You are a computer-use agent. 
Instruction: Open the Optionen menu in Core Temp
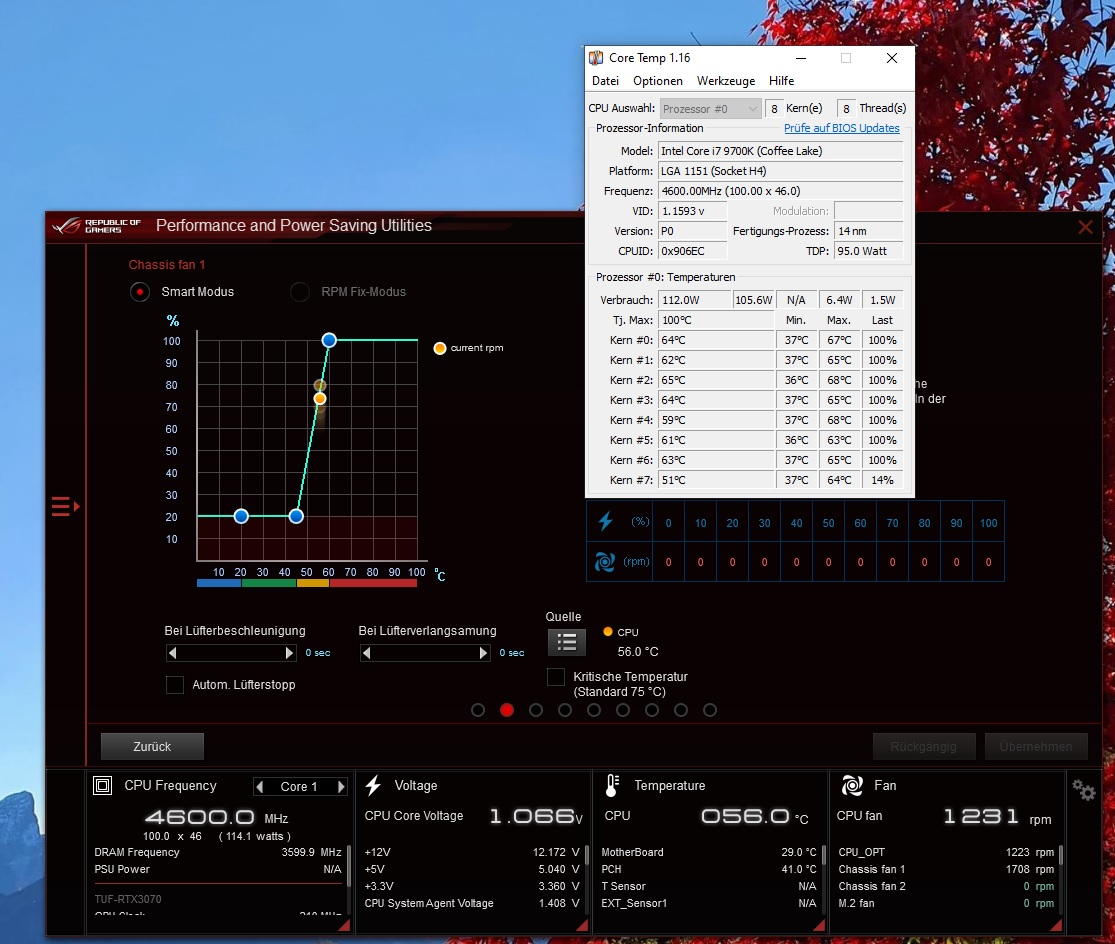[658, 81]
